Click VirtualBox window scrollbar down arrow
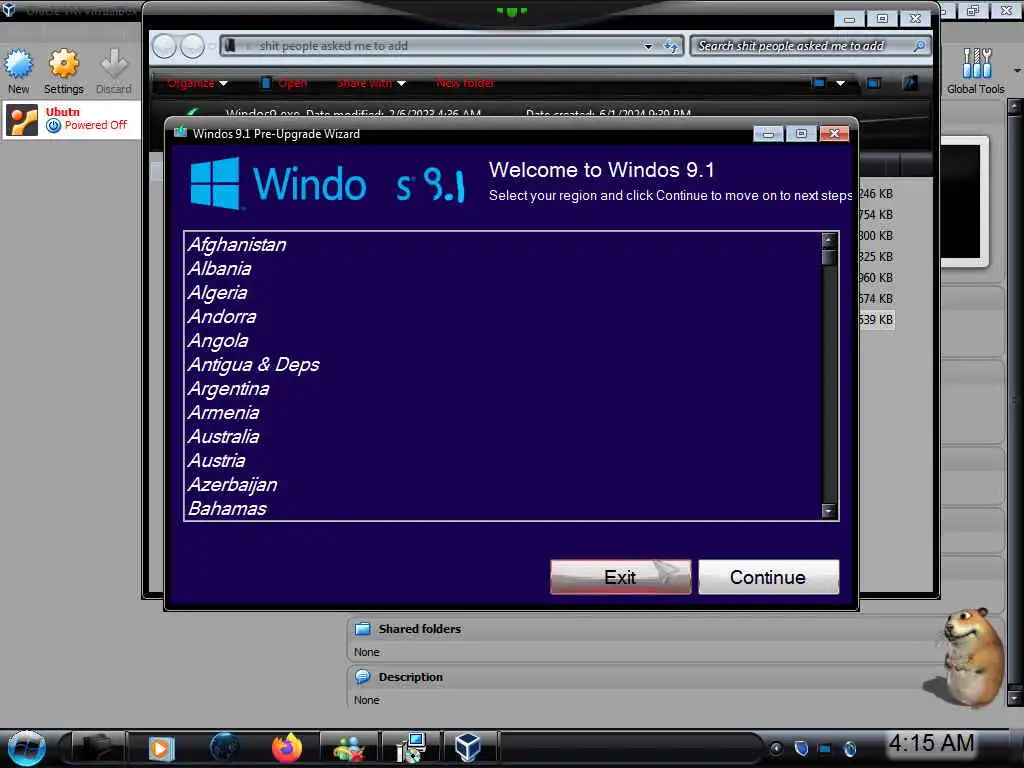 (x=1015, y=698)
